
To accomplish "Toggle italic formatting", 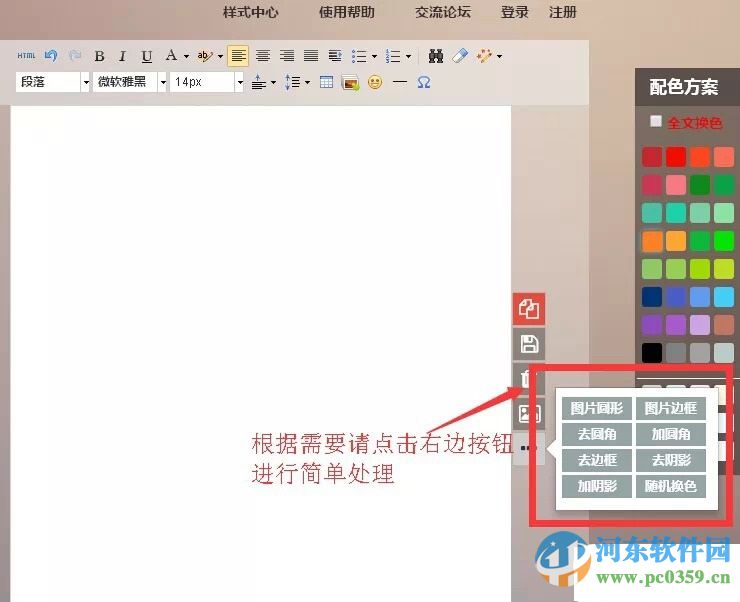I will coord(123,56).
